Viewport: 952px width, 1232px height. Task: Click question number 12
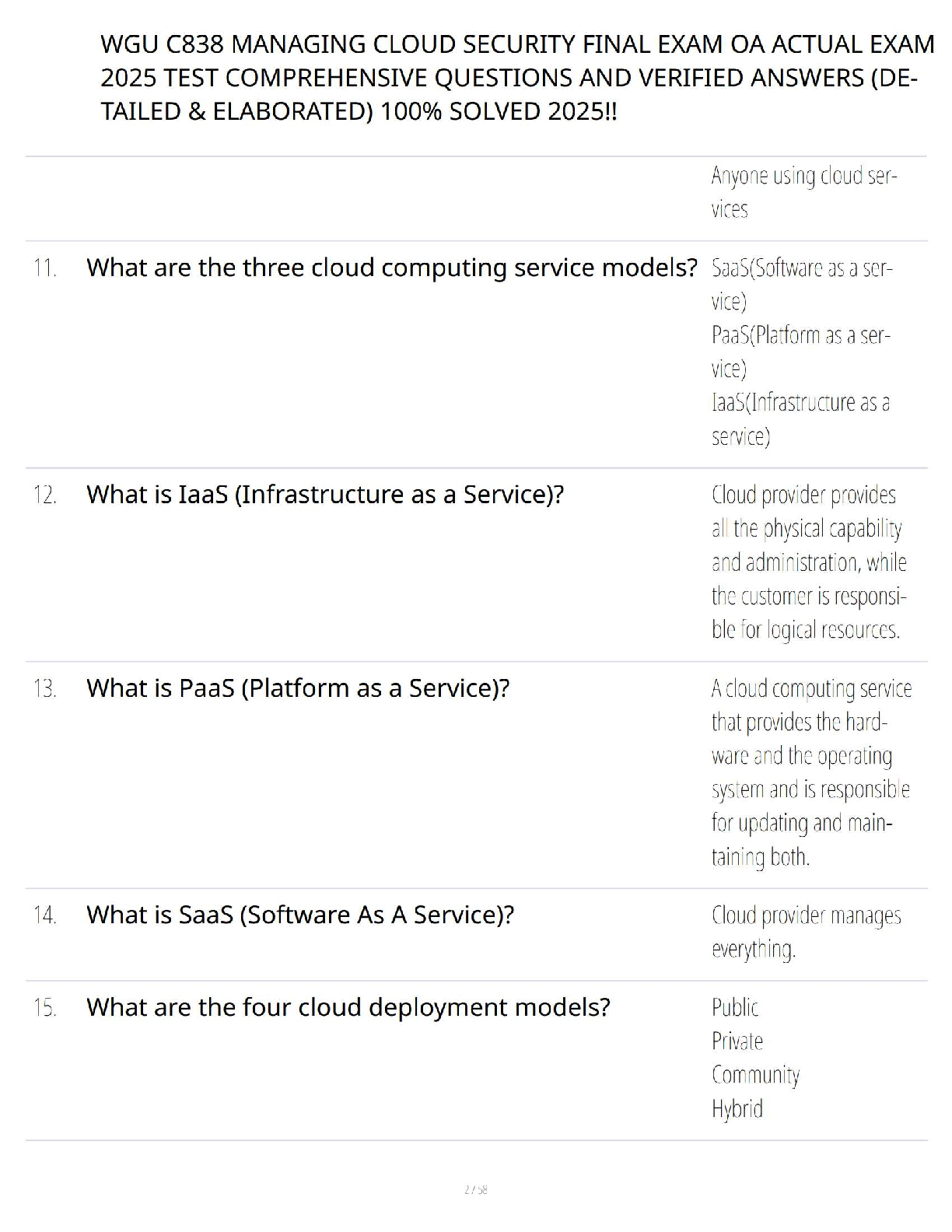(x=44, y=495)
